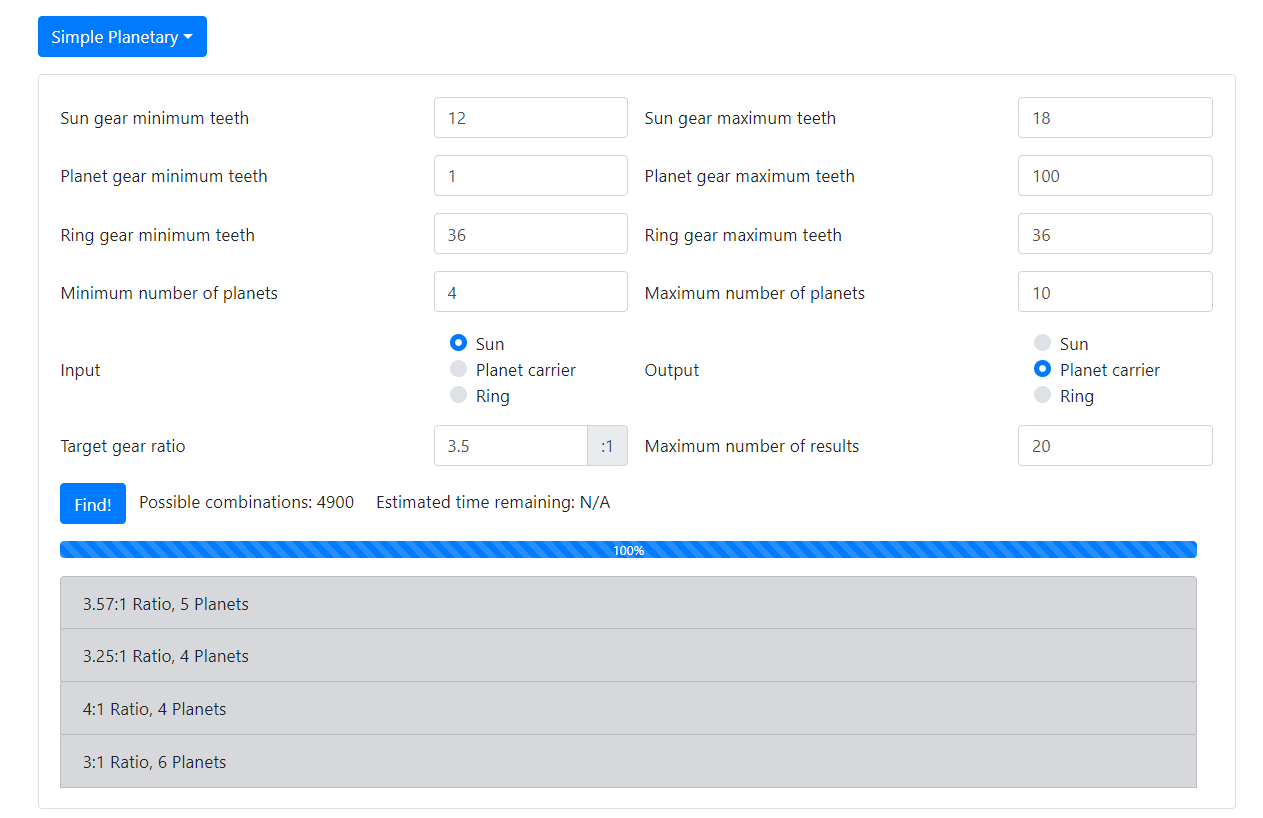
Task: Select Planet carrier as the input
Action: [x=459, y=370]
